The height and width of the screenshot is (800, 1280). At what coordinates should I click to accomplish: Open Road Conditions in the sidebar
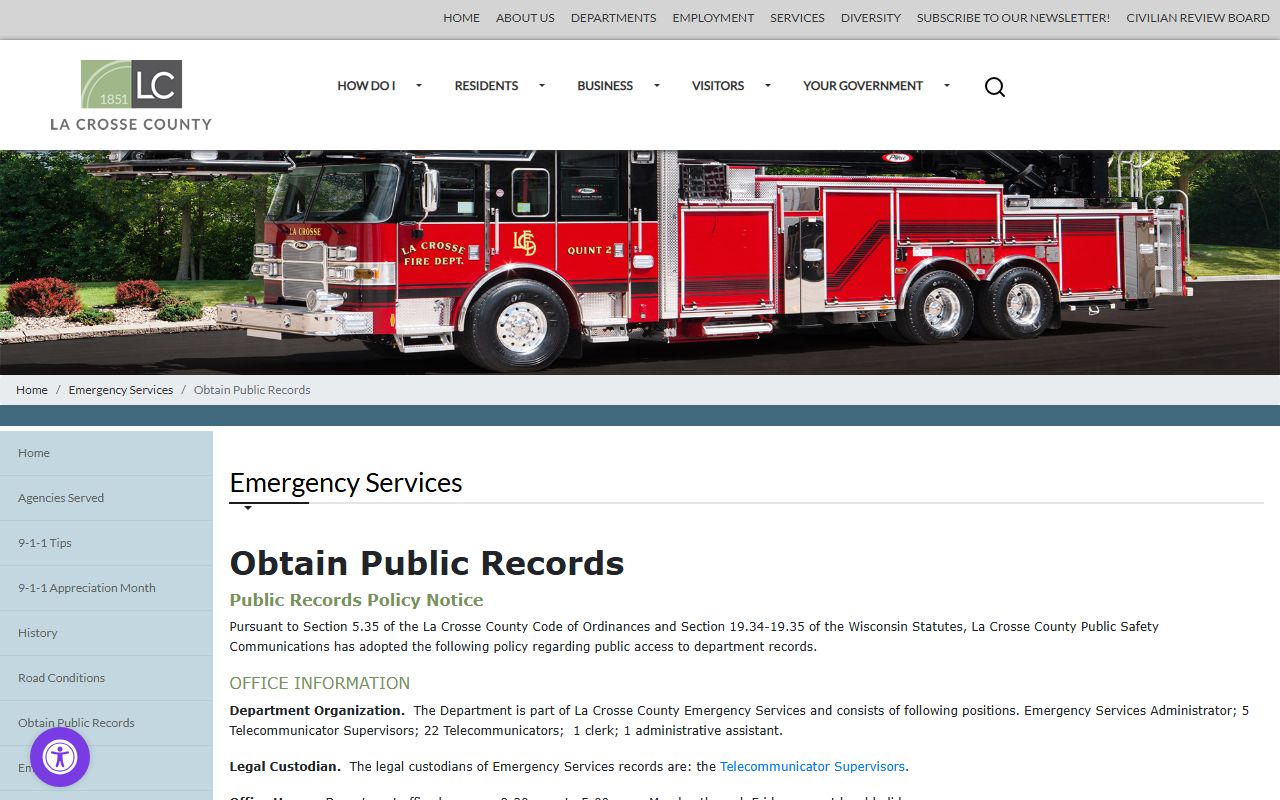click(106, 678)
